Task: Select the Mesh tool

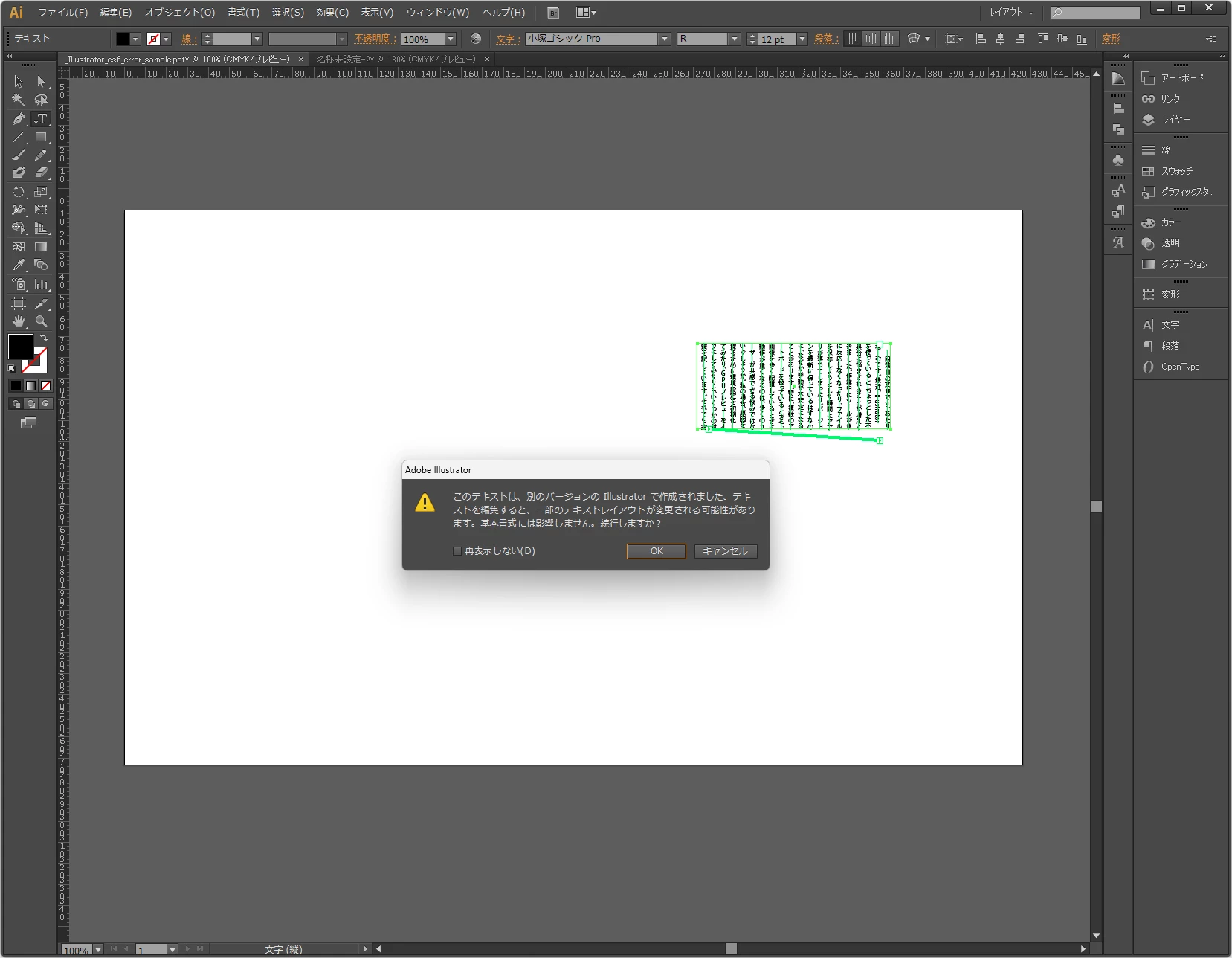Action: pos(19,247)
